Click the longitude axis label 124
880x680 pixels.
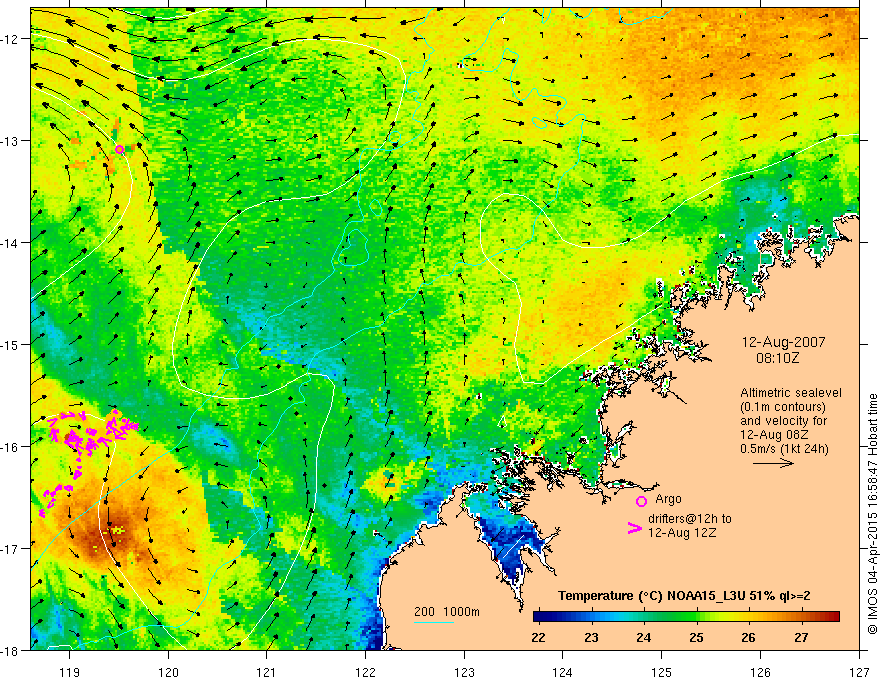coord(563,672)
